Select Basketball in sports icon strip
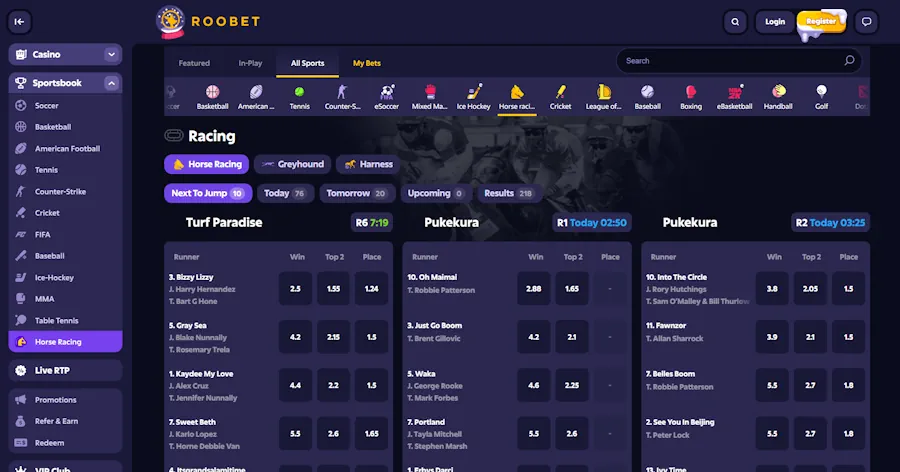900x472 pixels. pos(212,97)
